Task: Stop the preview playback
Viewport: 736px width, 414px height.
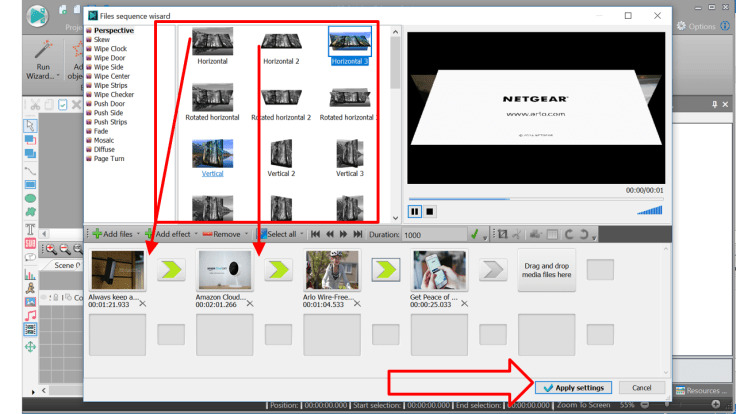Action: coord(429,212)
